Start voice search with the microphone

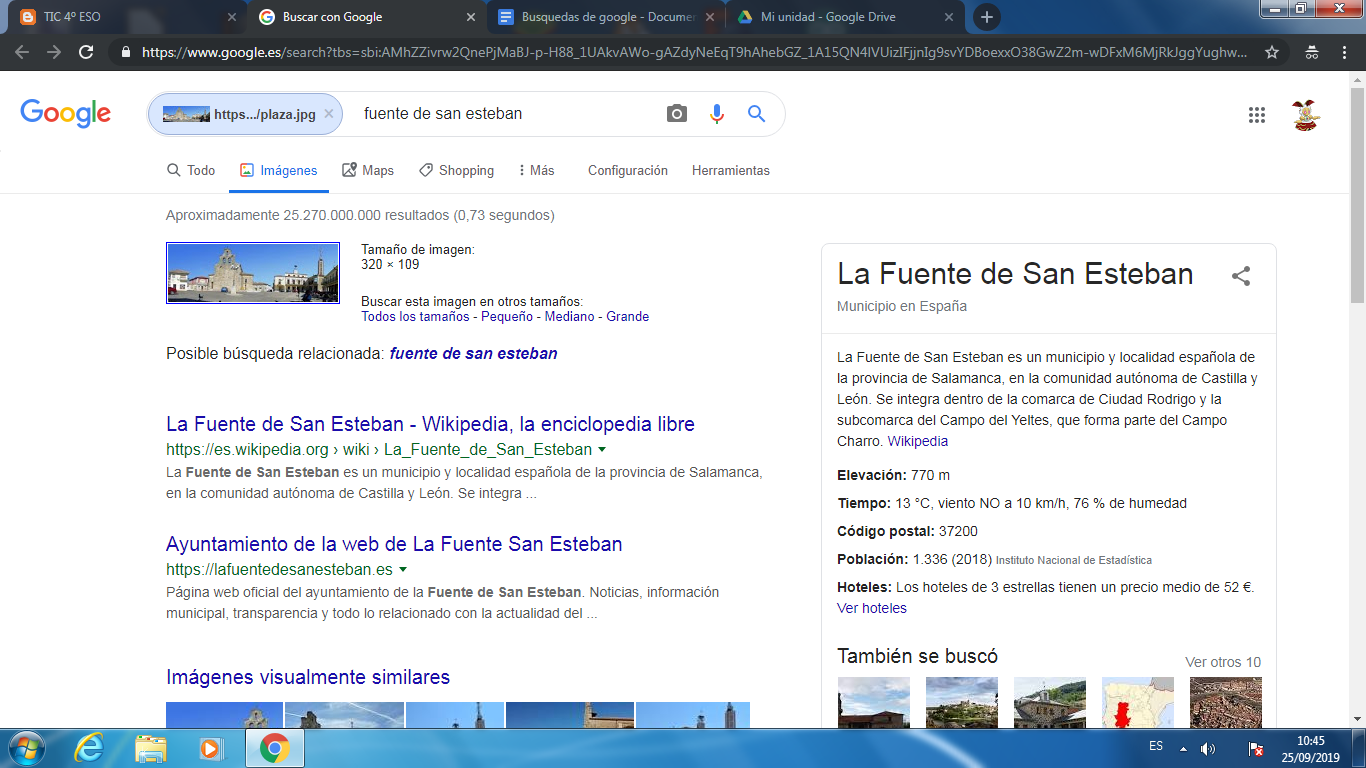pyautogui.click(x=716, y=114)
